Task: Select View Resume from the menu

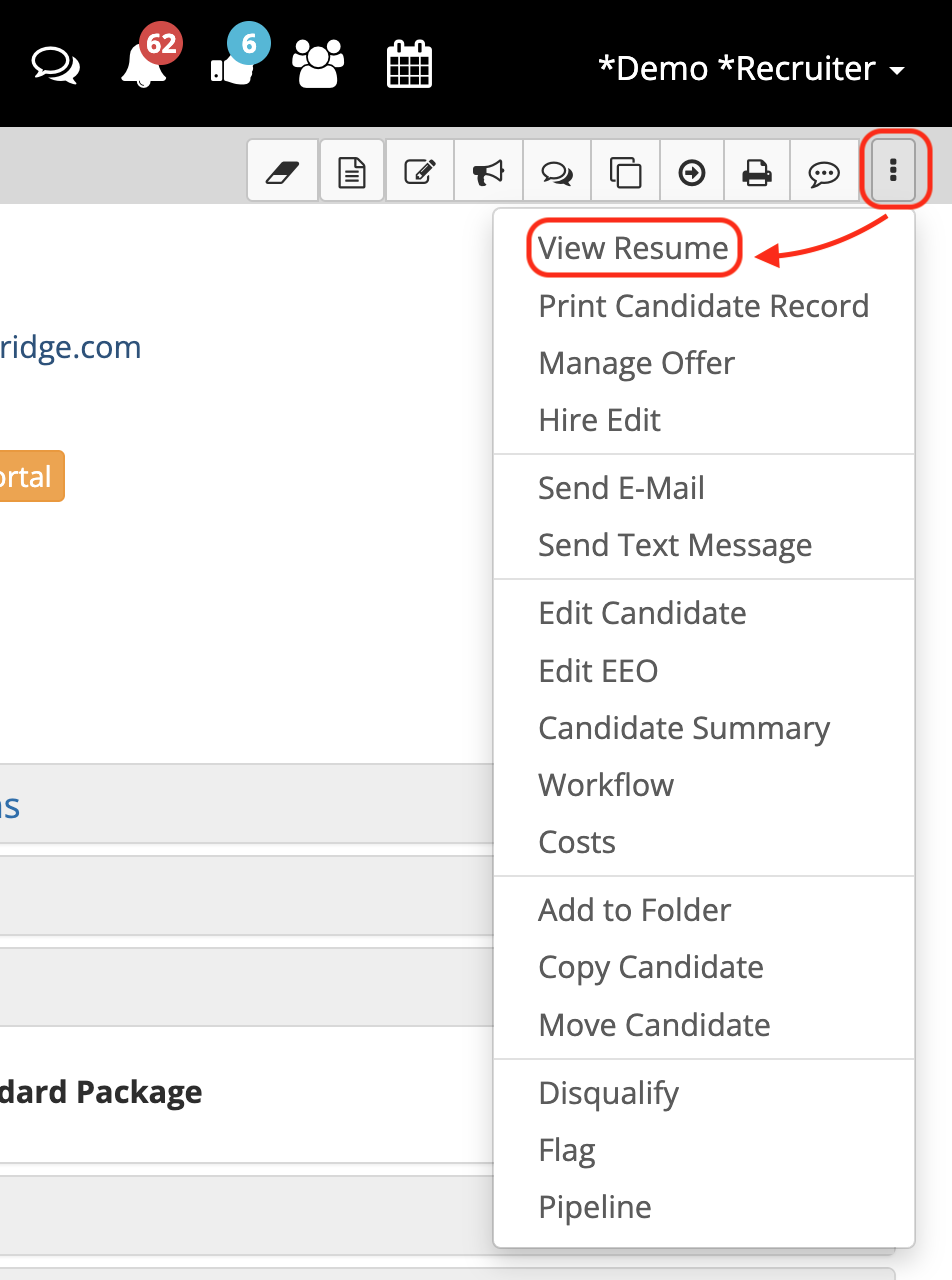Action: coord(633,247)
